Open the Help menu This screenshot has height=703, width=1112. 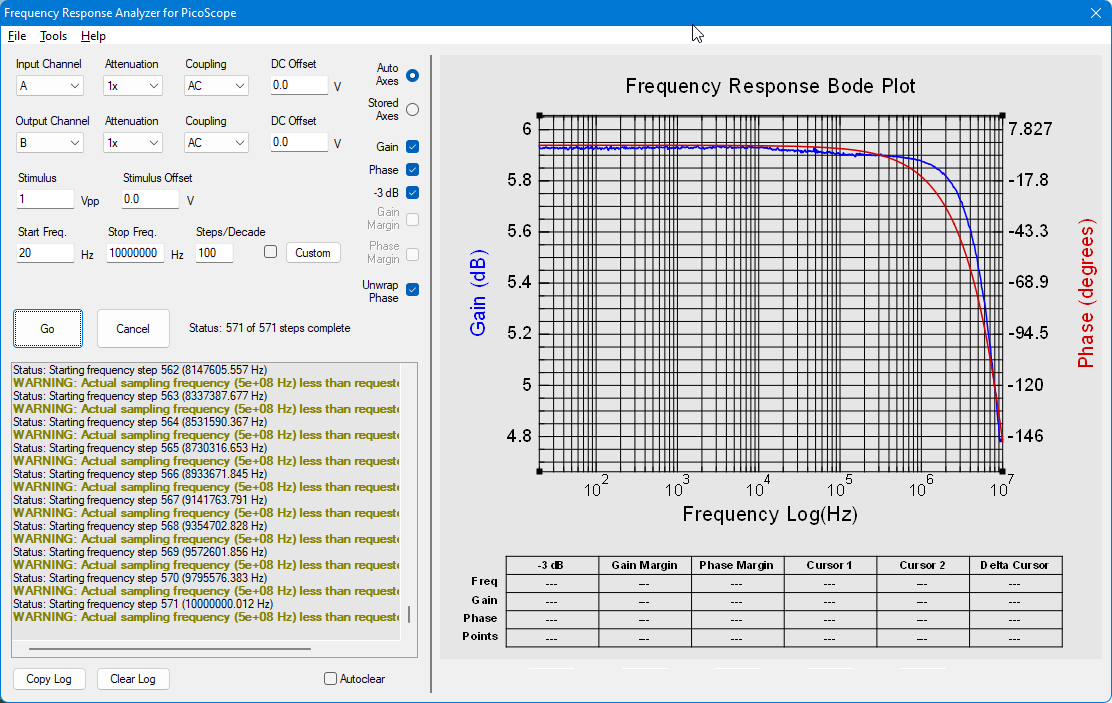point(93,36)
